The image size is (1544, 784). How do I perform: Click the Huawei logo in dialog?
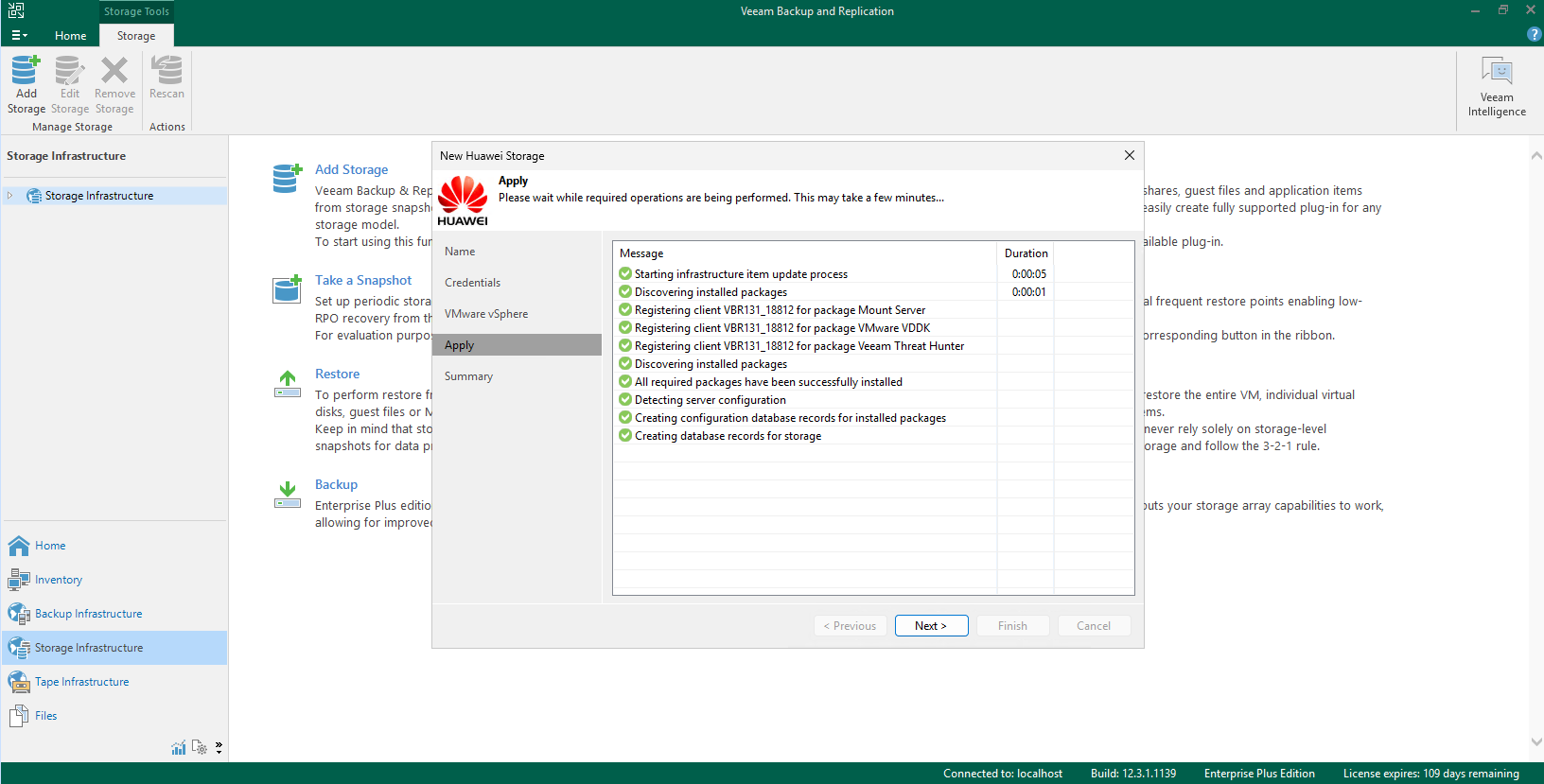click(x=463, y=200)
